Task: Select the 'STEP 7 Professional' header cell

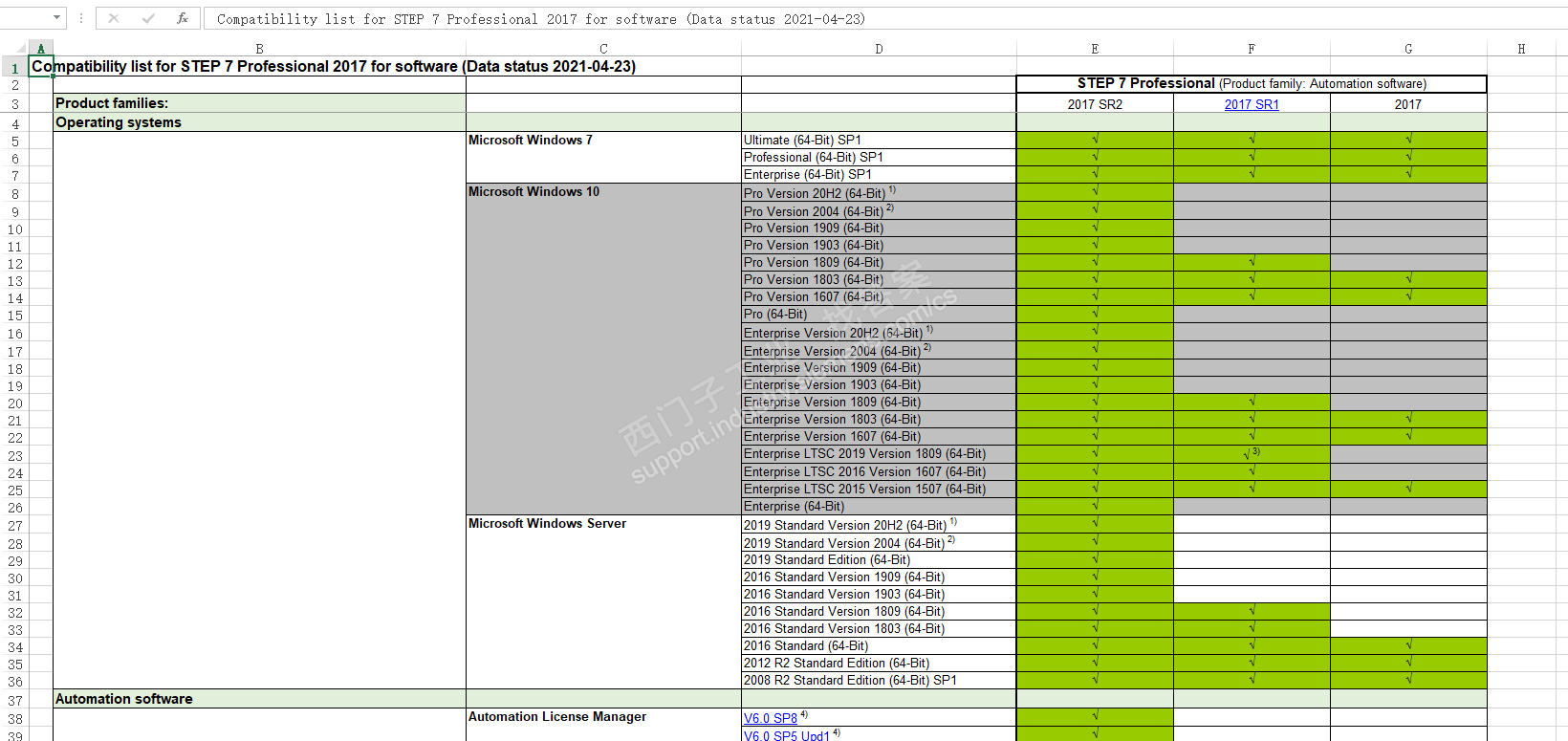Action: click(x=1252, y=84)
